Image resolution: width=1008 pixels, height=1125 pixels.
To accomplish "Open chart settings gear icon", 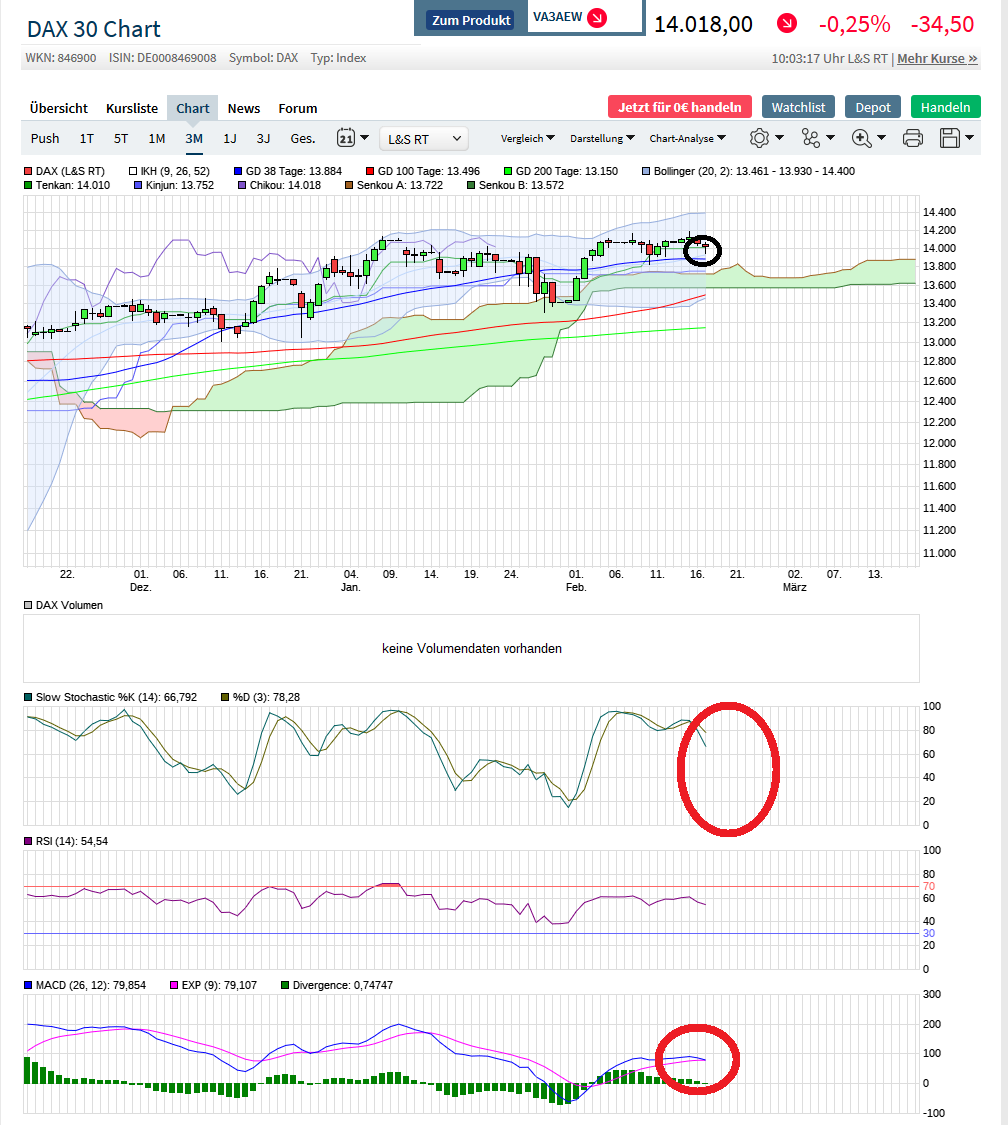I will tap(760, 138).
